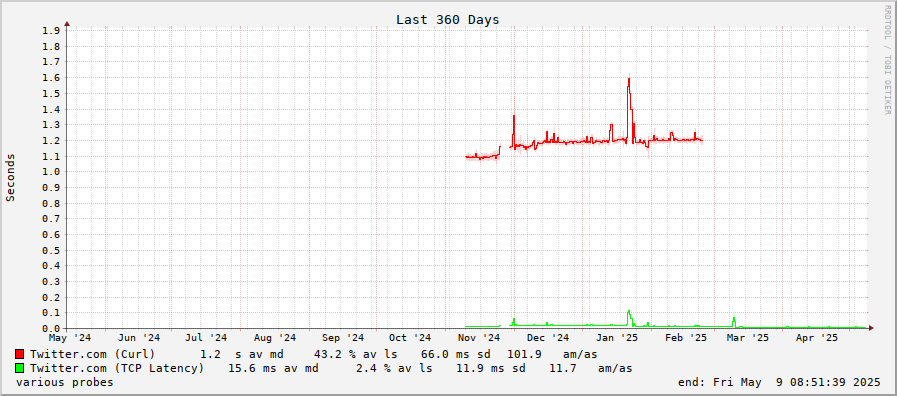This screenshot has height=396, width=897.
Task: Click the "1.2 s av md" Curl statistic
Action: coord(241,354)
